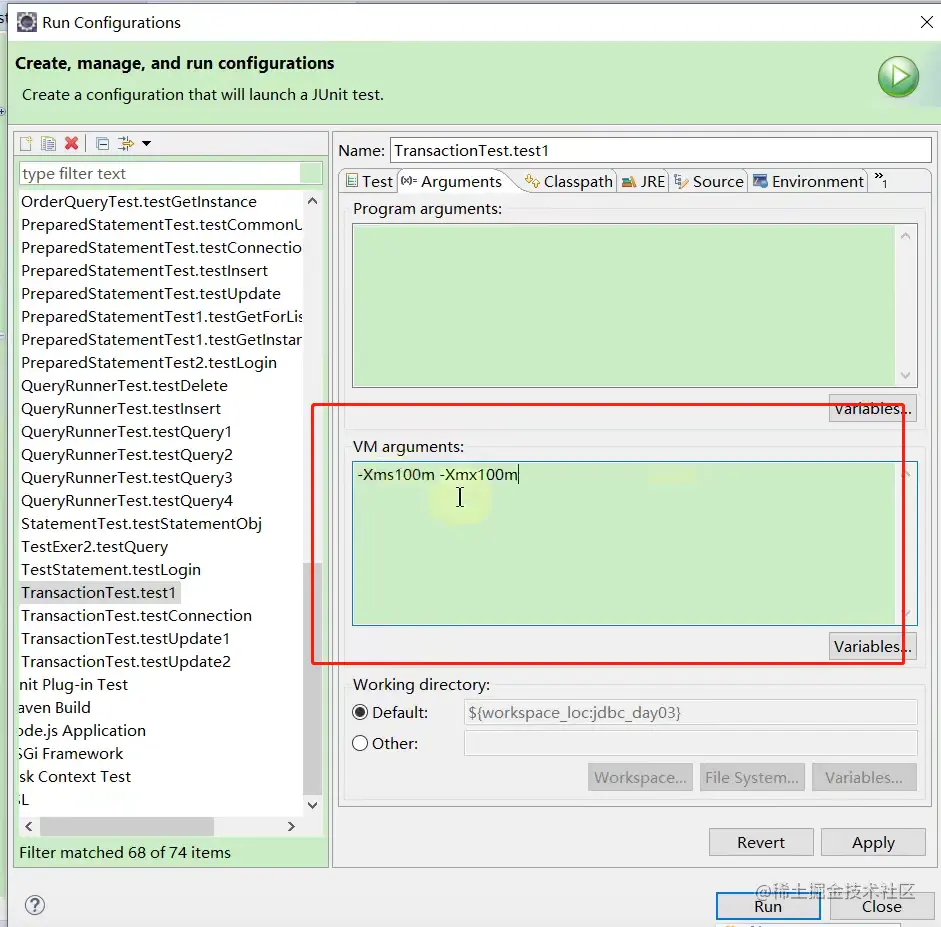
Task: Select QueryRunnerTest.testQuery1 configuration
Action: tap(126, 431)
